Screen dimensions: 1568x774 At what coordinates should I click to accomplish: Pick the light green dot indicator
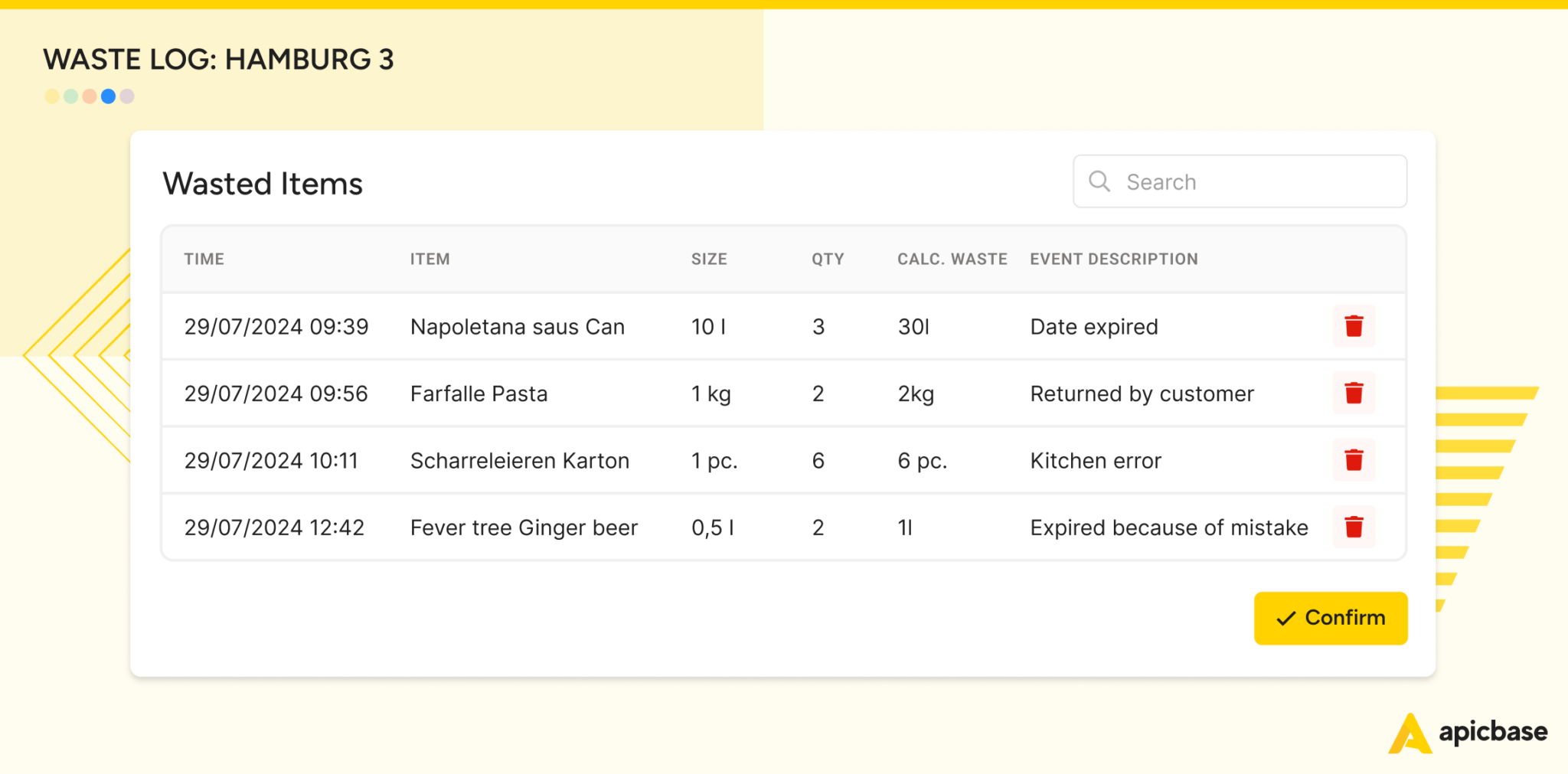coord(70,96)
